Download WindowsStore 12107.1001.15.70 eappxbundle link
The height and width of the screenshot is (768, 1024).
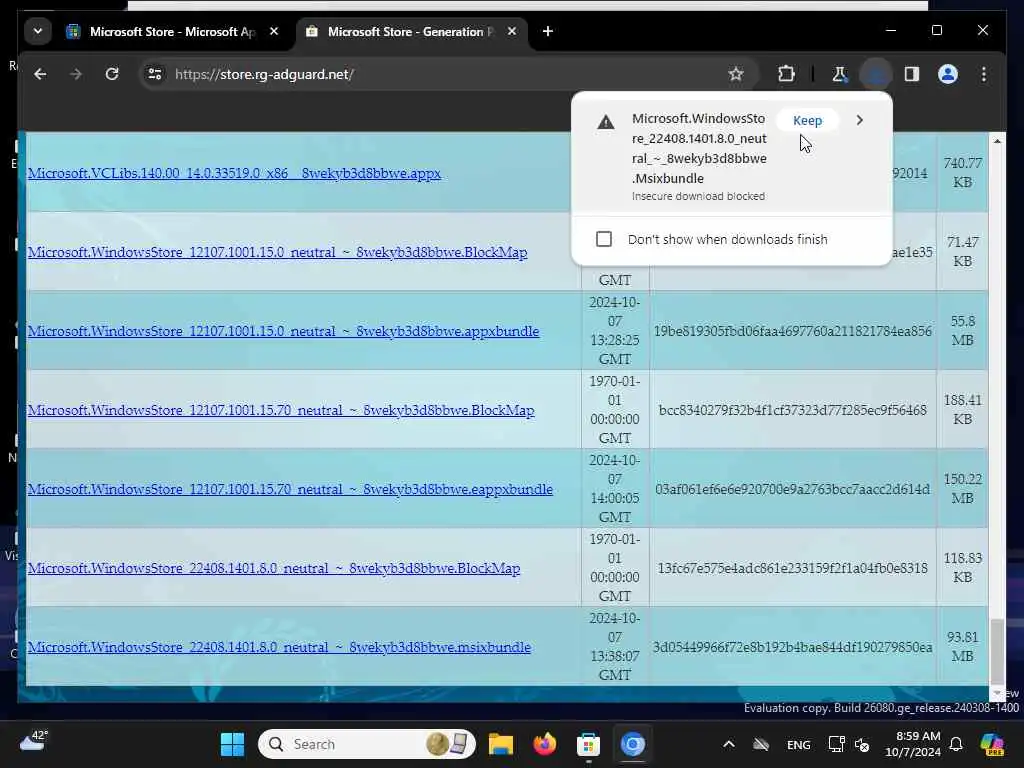pyautogui.click(x=290, y=489)
